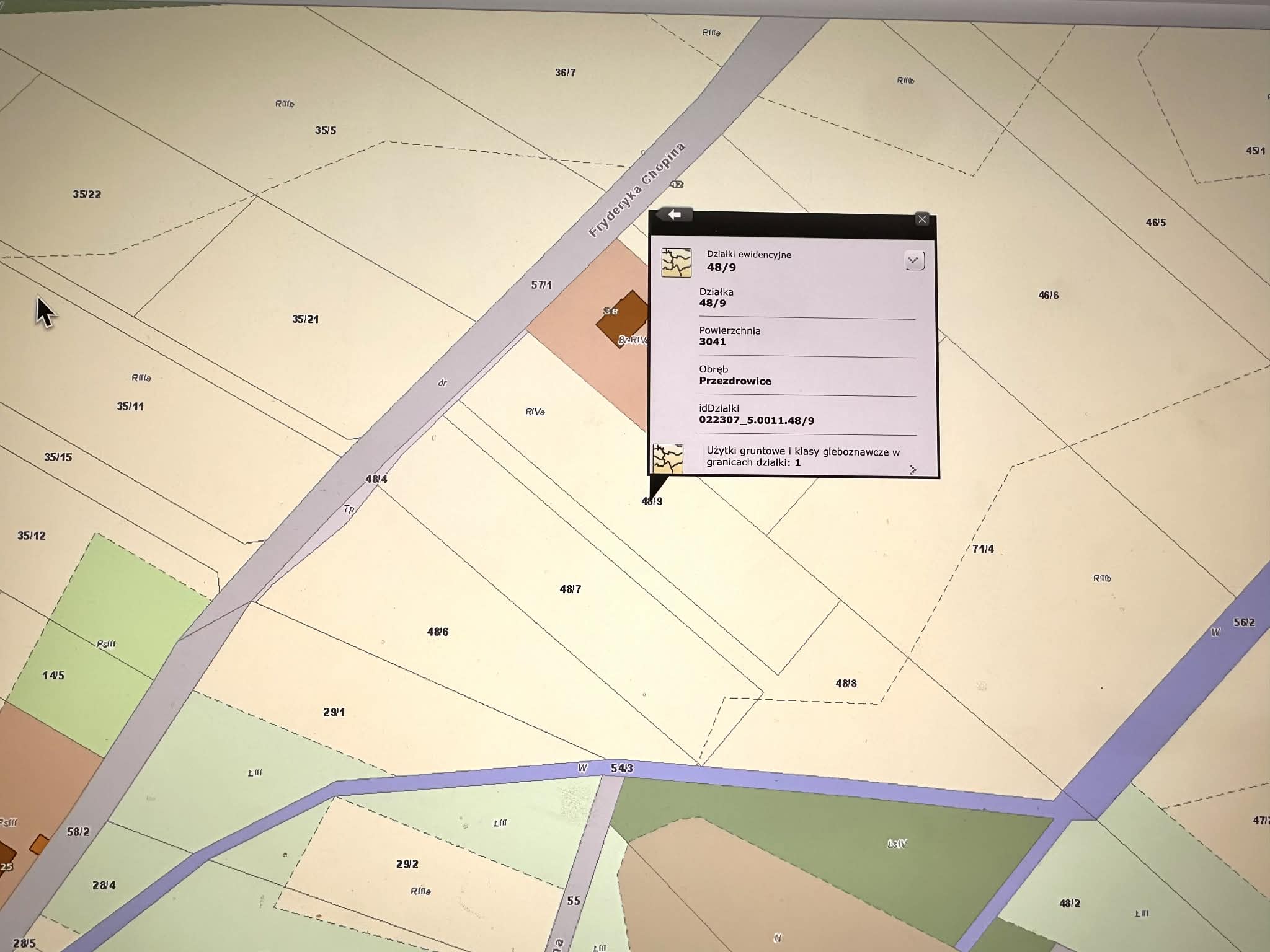Click the back arrow in the popup header

[674, 214]
